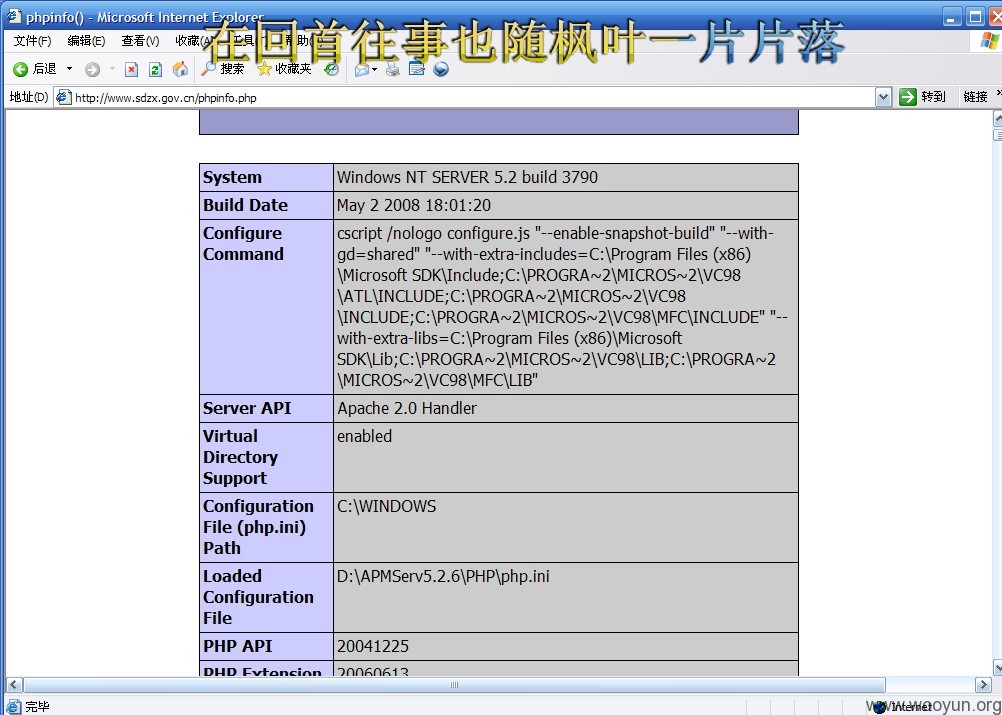Stop page loading with red X icon
This screenshot has width=1002, height=715.
tap(132, 69)
